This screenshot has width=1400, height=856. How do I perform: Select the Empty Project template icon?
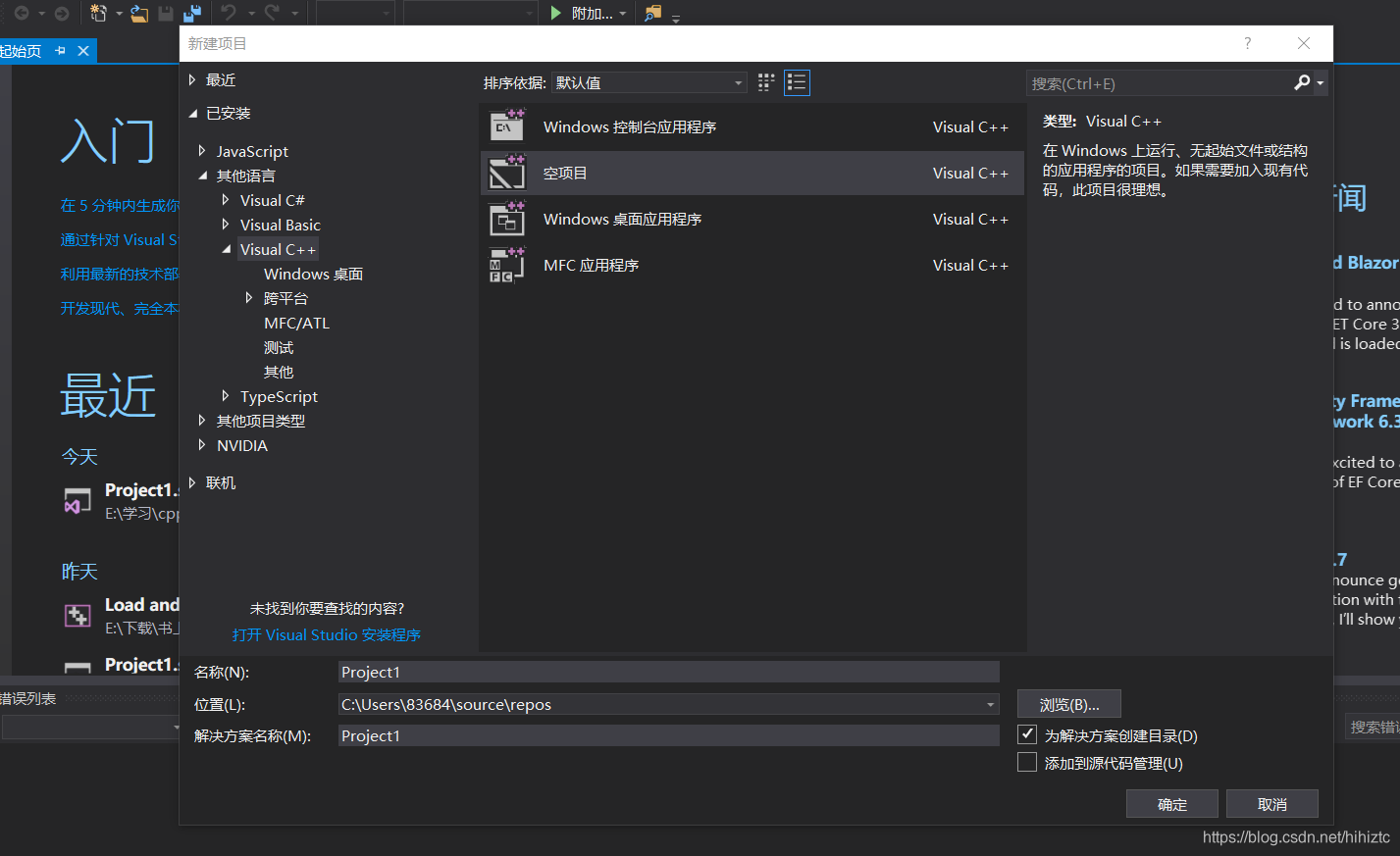(507, 173)
